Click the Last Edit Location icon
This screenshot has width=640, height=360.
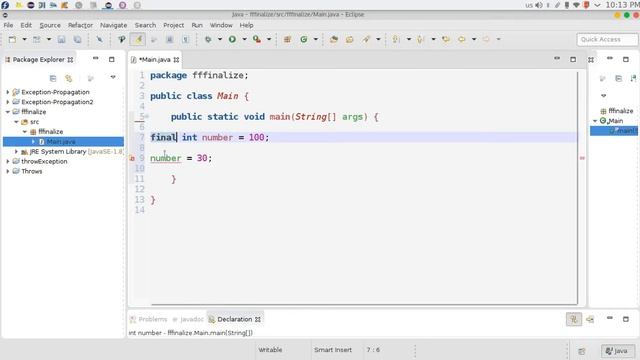pyautogui.click(x=446, y=39)
